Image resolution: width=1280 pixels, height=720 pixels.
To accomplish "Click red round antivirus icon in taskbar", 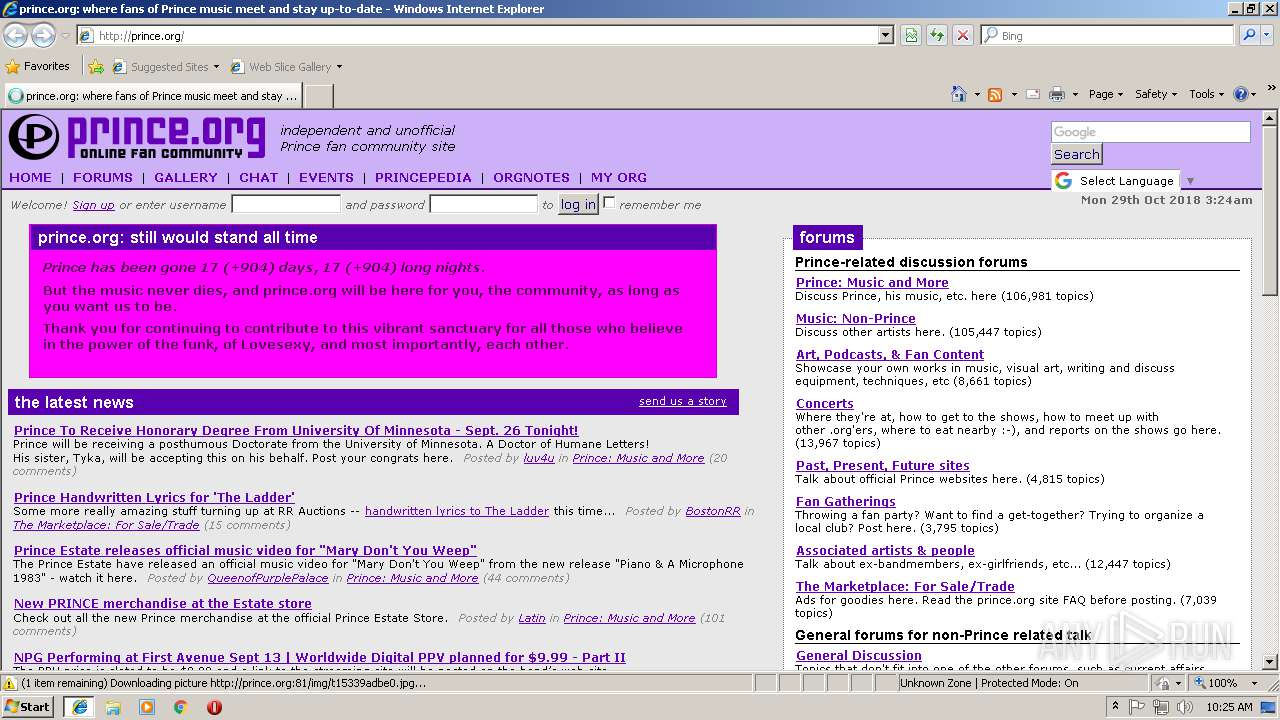I will (x=214, y=706).
